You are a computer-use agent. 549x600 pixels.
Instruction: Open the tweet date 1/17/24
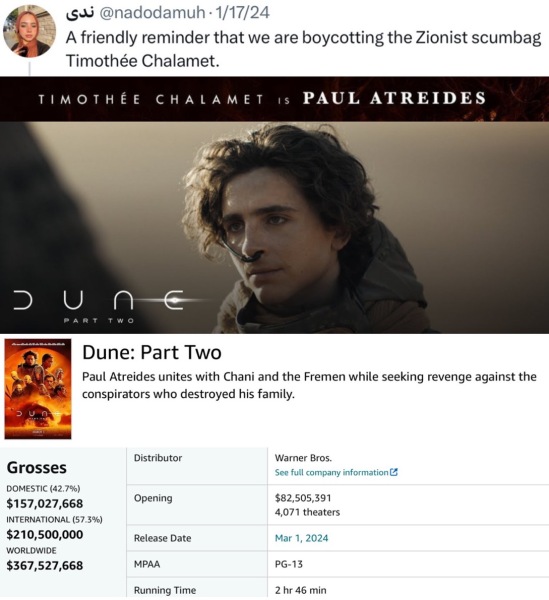[x=243, y=13]
